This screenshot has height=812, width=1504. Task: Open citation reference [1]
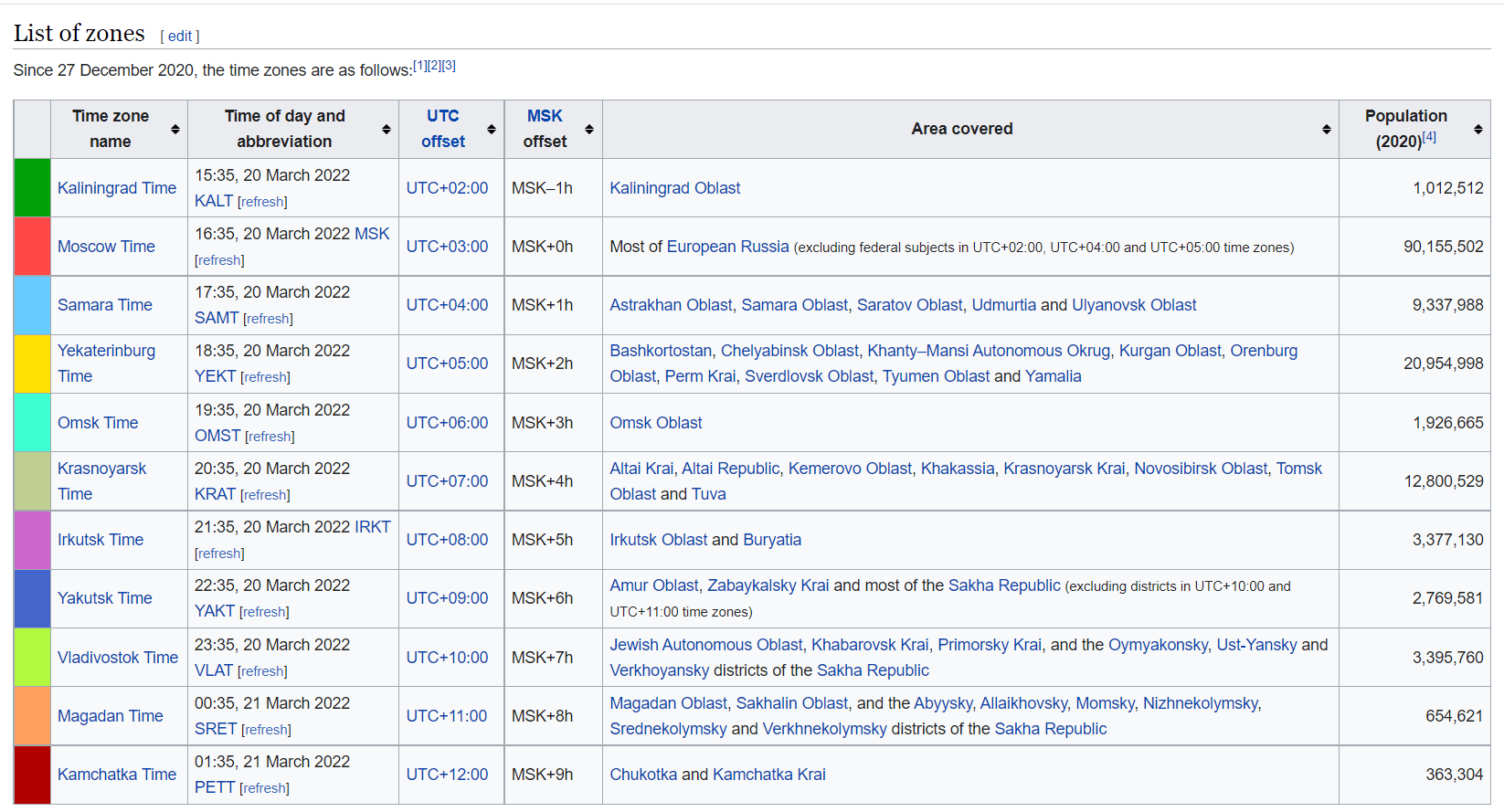[x=419, y=66]
